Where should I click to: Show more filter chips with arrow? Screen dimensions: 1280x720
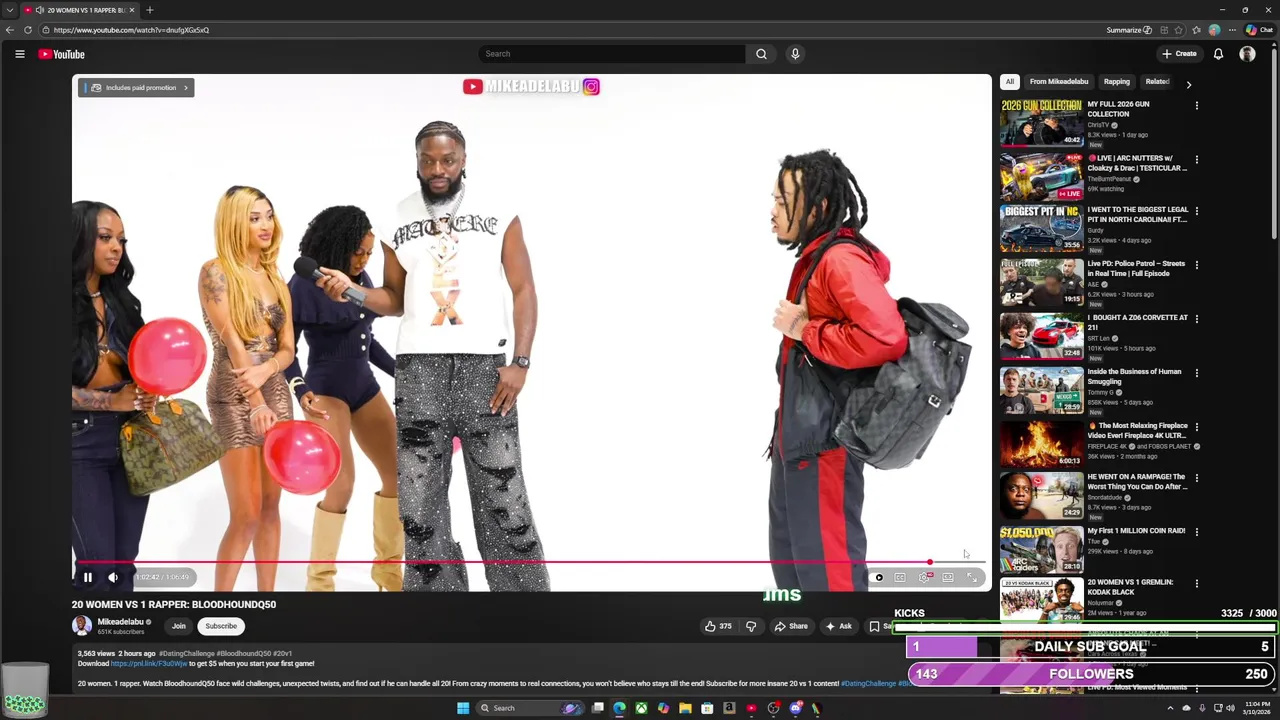tap(1189, 85)
